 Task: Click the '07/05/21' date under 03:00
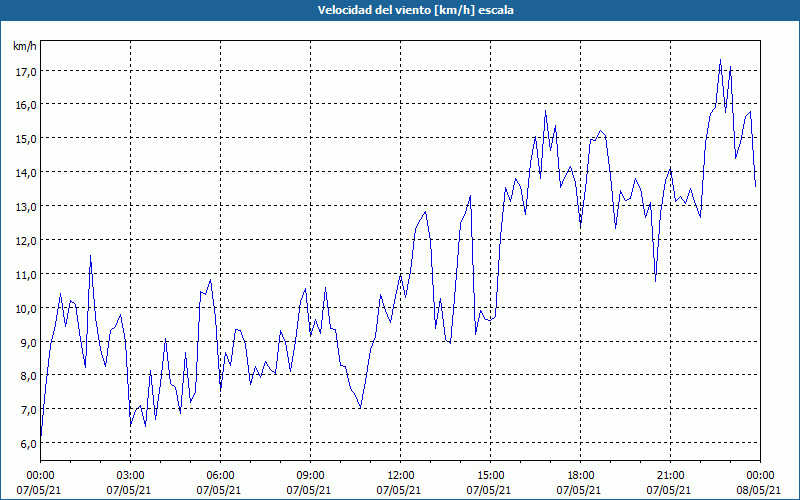click(129, 490)
